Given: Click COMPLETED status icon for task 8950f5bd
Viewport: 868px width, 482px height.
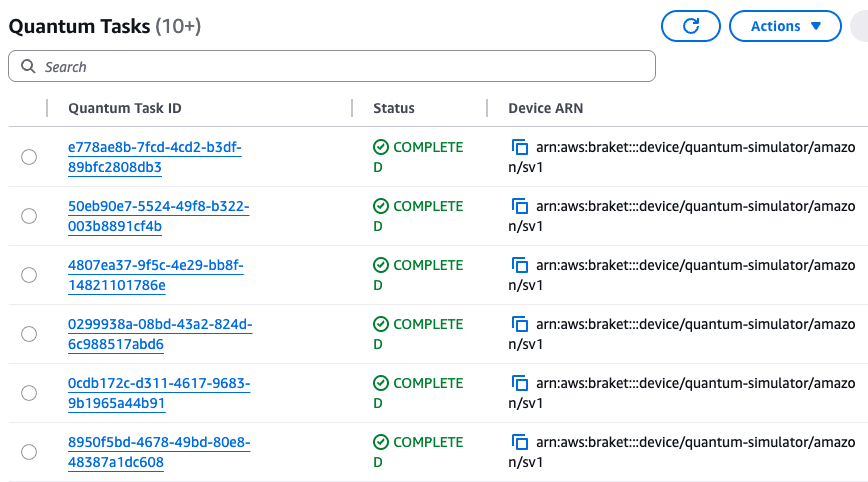Looking at the screenshot, I should pos(381,442).
